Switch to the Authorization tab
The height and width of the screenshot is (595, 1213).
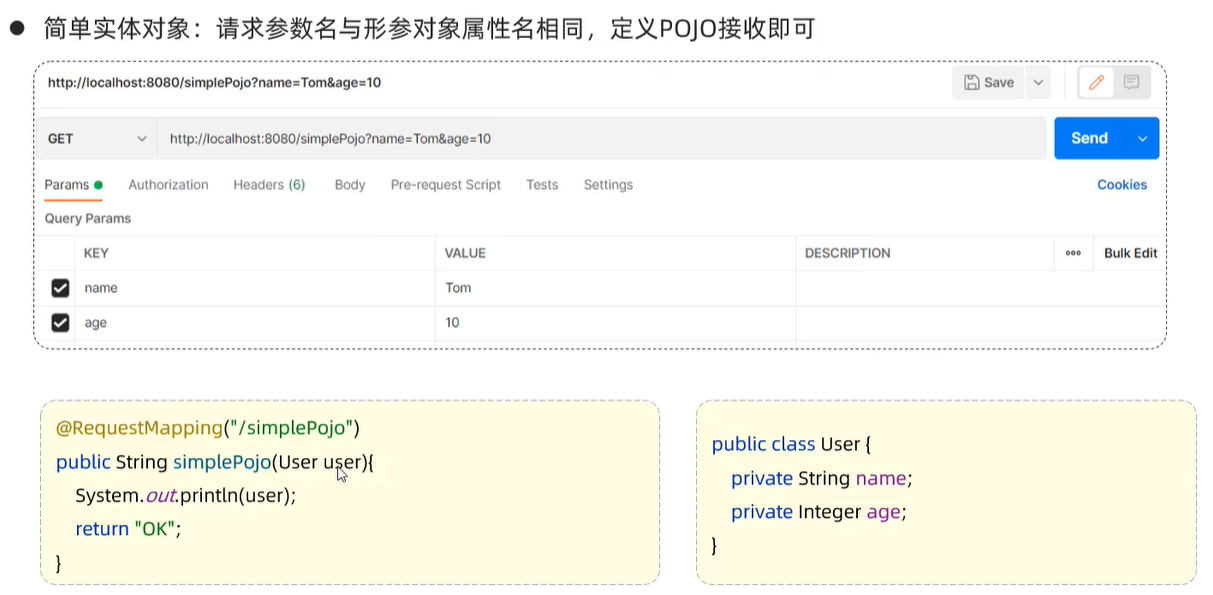click(168, 185)
